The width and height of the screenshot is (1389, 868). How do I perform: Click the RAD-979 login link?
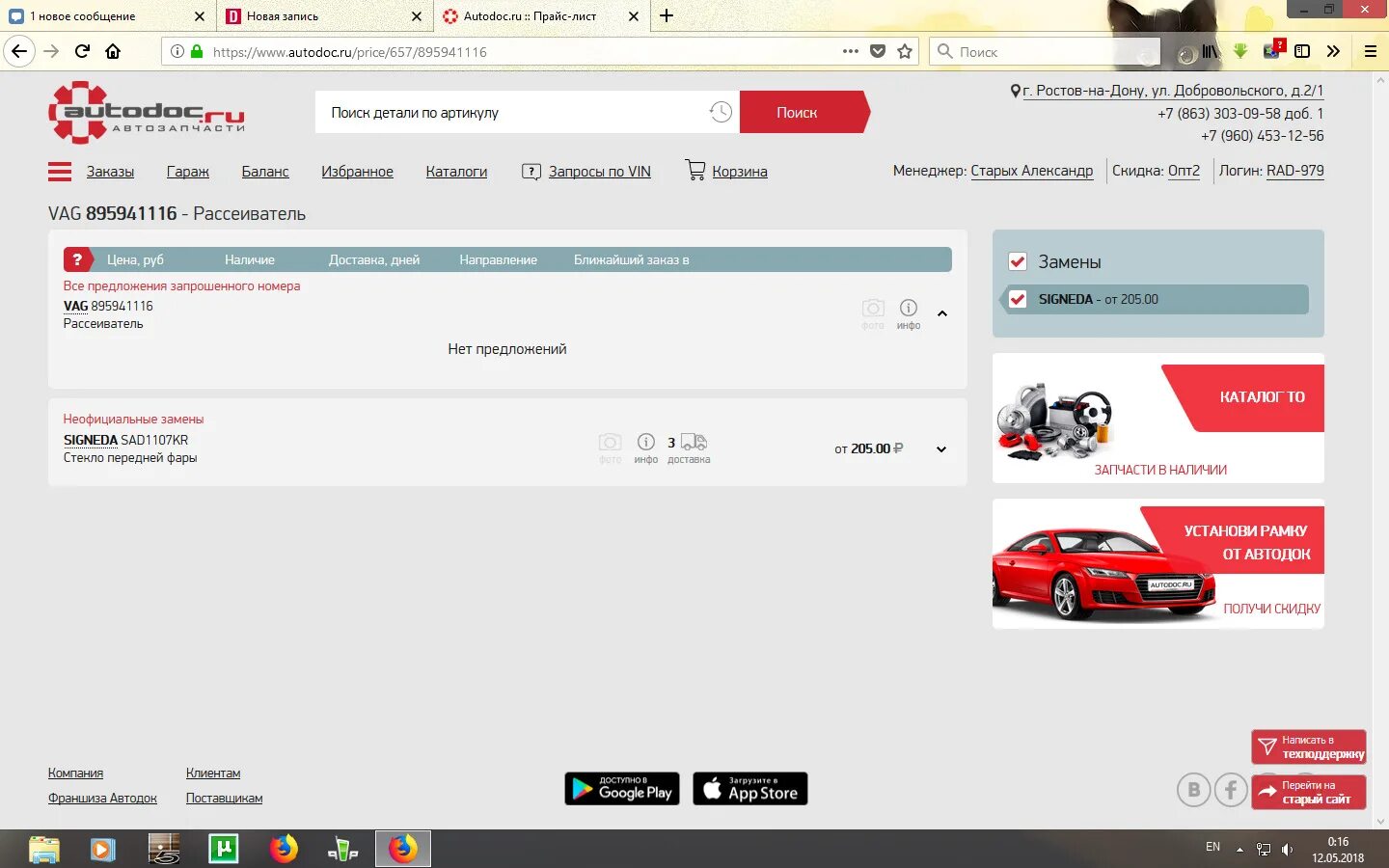1294,171
